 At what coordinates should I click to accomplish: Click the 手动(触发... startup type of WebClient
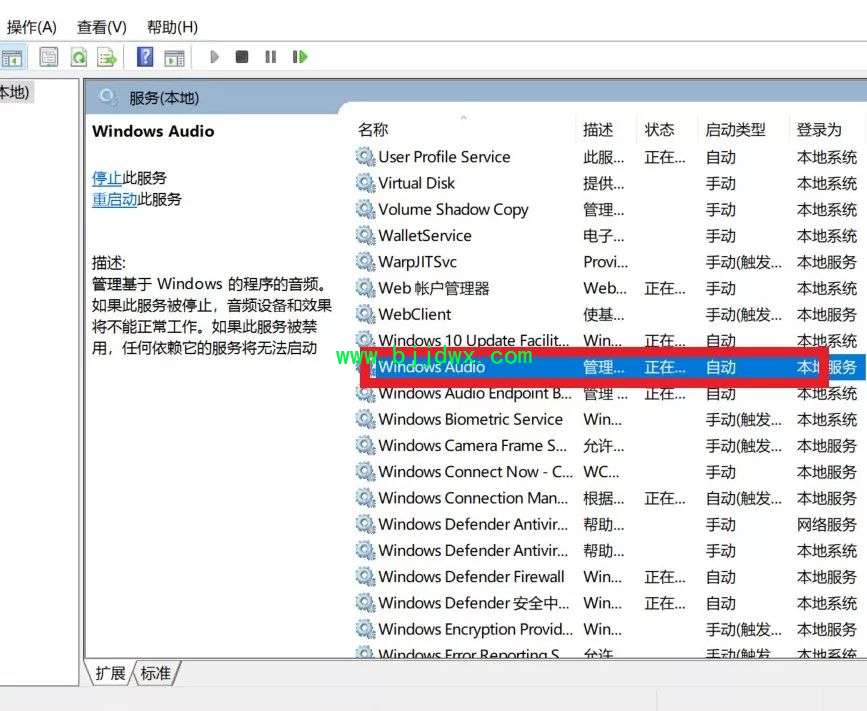pos(744,315)
